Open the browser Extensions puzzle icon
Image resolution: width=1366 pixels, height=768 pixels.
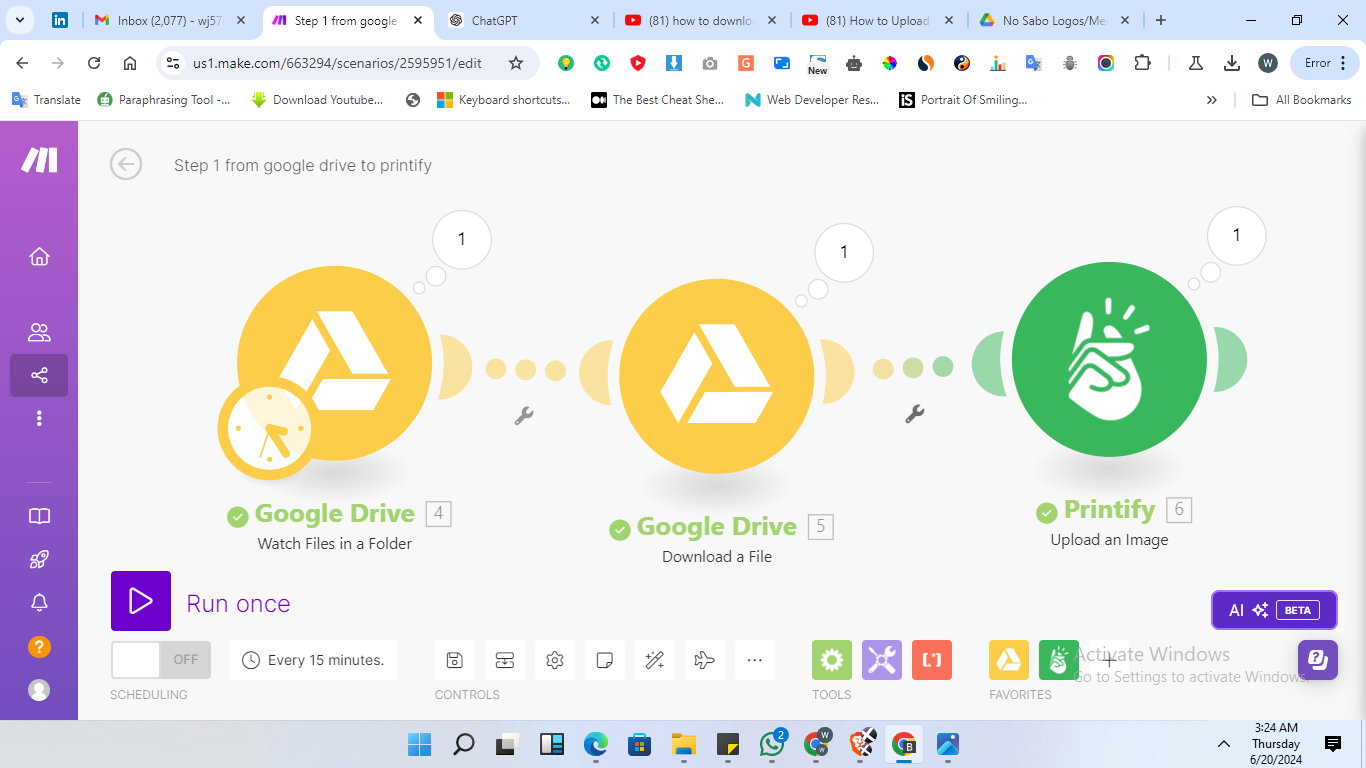(x=1142, y=63)
